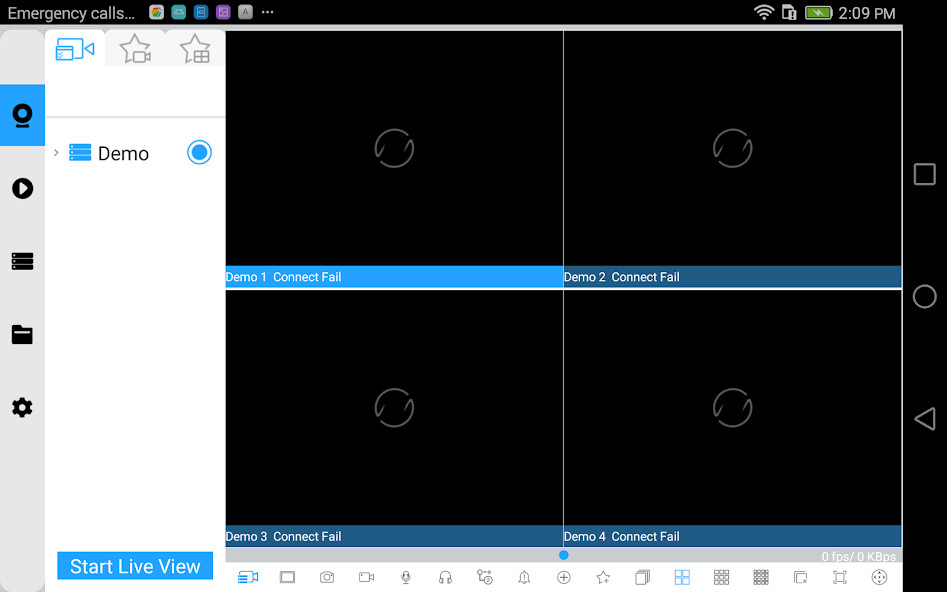947x592 pixels.
Task: Switch to the favorite layouts tab
Action: 195,48
